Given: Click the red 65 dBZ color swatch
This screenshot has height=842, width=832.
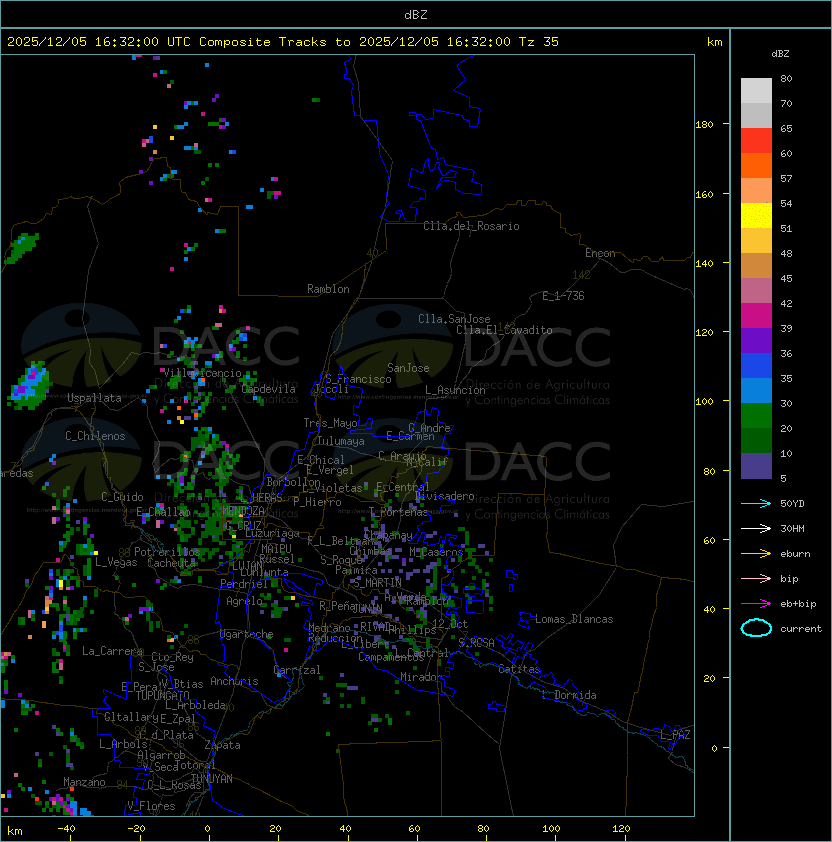Looking at the screenshot, I should tap(756, 141).
